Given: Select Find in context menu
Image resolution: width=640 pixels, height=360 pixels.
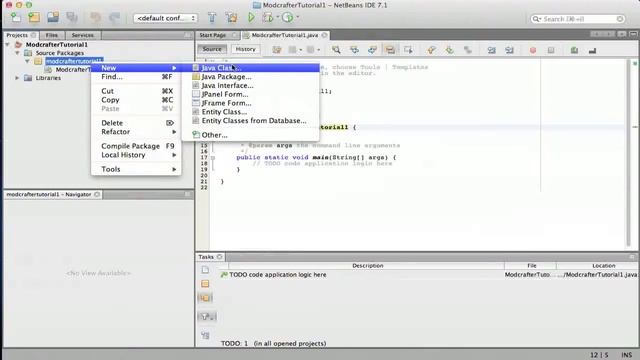Looking at the screenshot, I should [136, 77].
